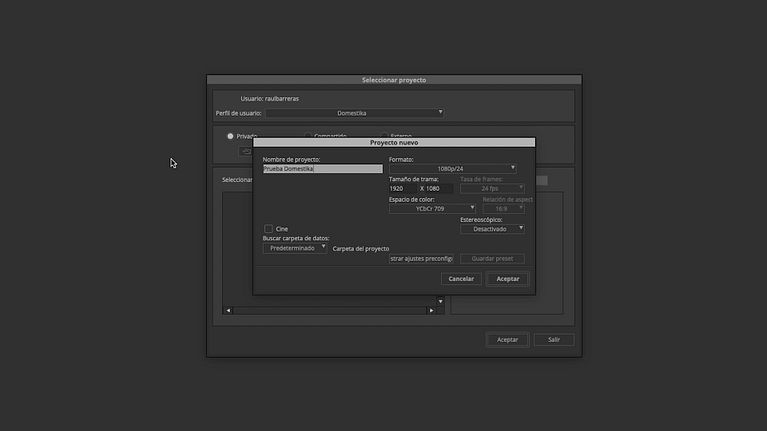Open the Buscar carpeta de datos Predeterminado dropdown
Screen dimensions: 767x431
[295, 248]
